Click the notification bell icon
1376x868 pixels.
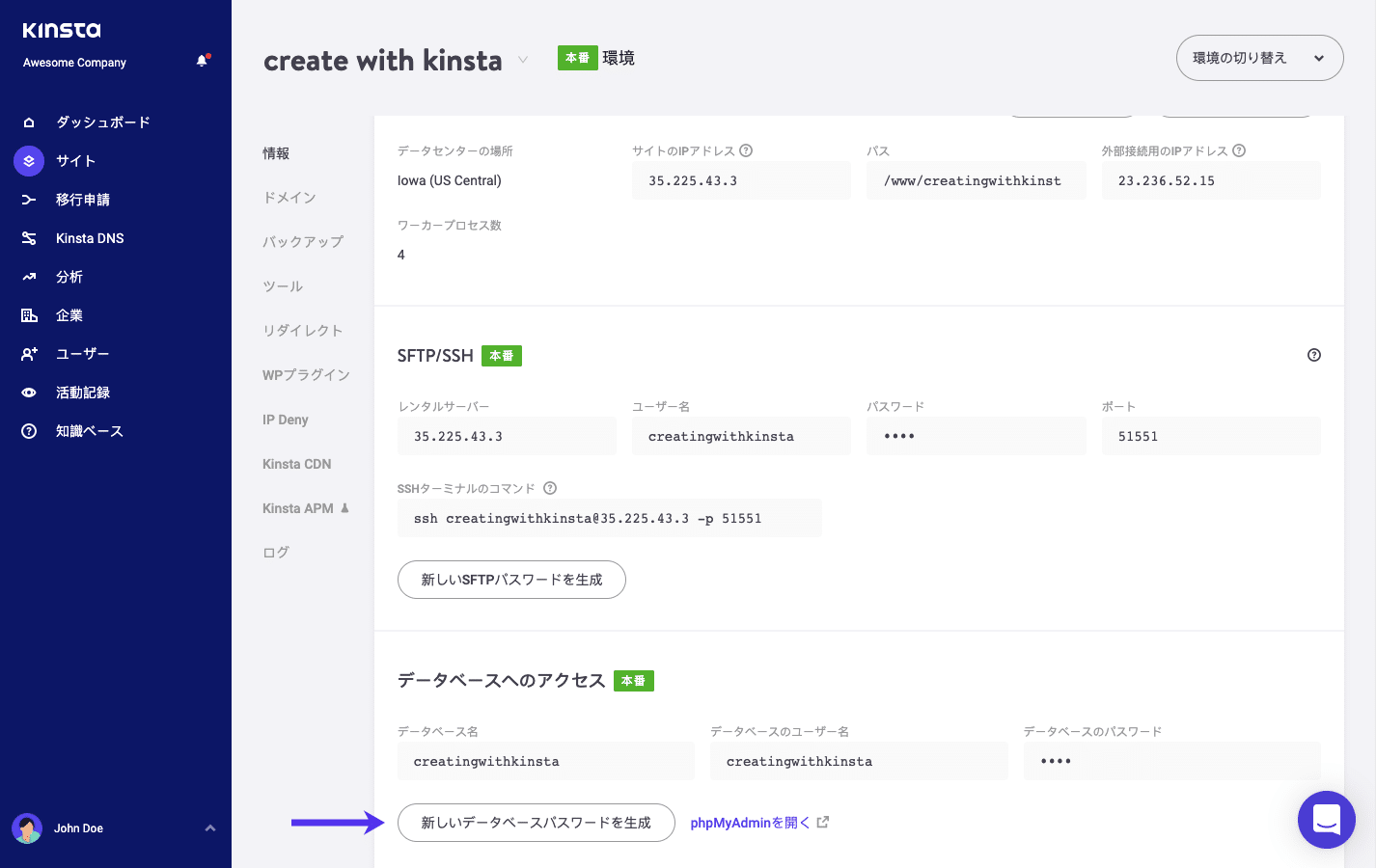pos(202,59)
